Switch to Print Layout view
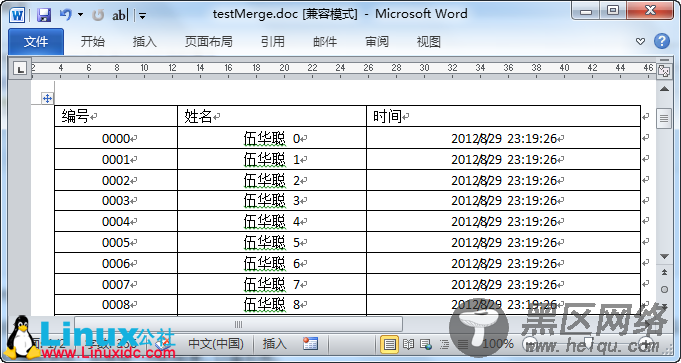The image size is (681, 363). point(390,344)
